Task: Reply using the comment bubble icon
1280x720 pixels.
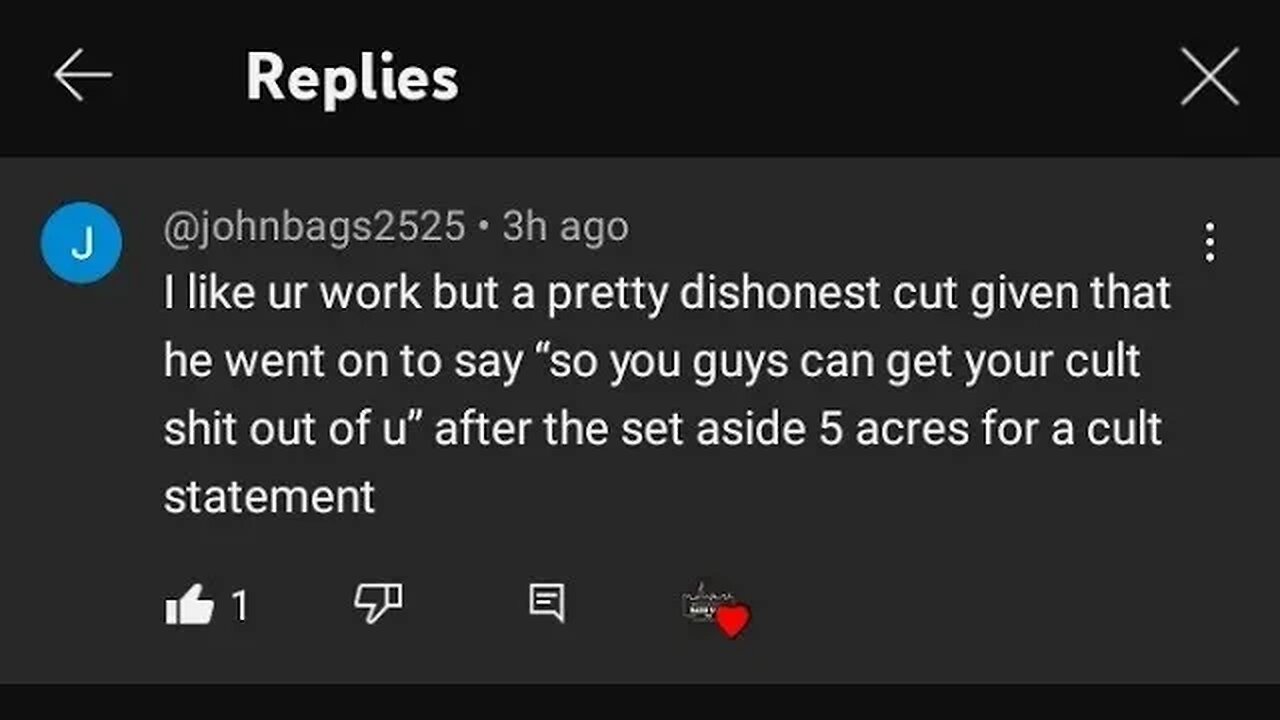Action: pos(546,603)
